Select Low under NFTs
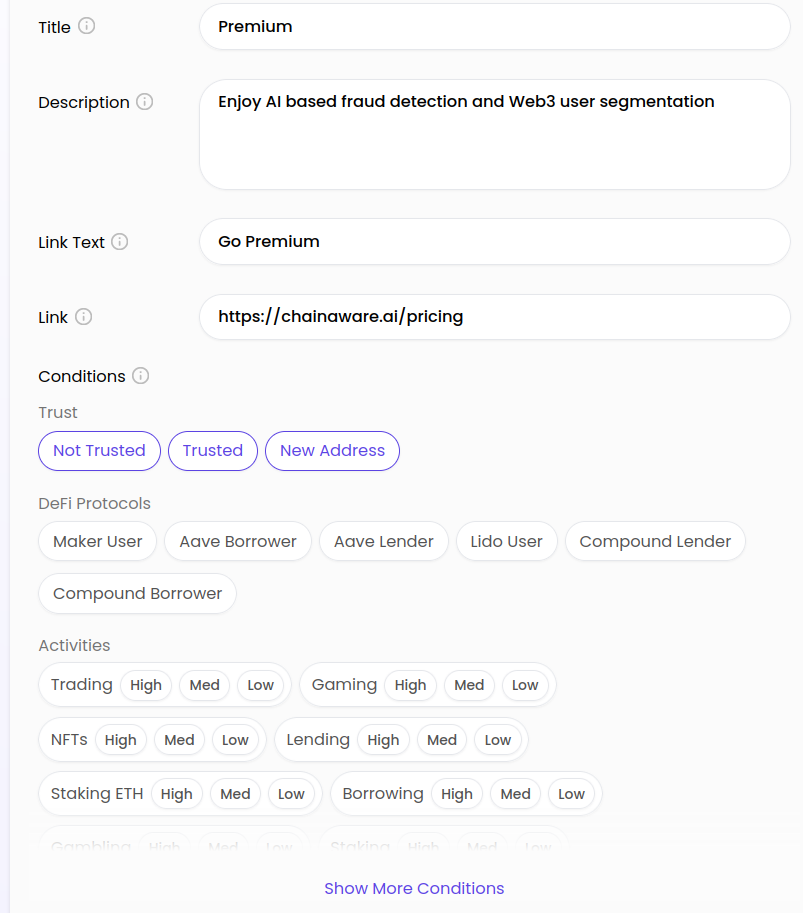803x913 pixels. (x=235, y=739)
